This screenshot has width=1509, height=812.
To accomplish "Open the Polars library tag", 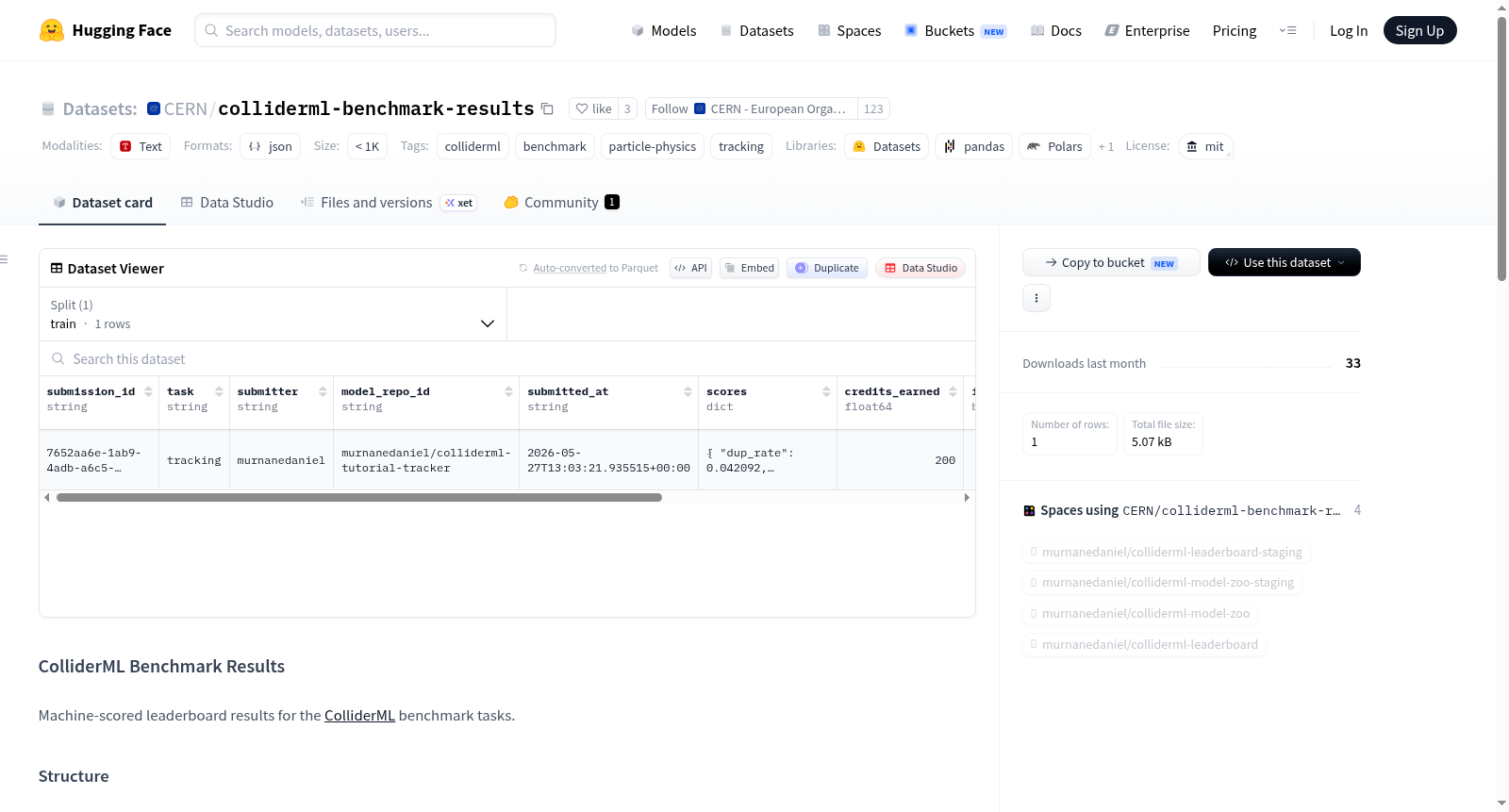I will pyautogui.click(x=1054, y=146).
